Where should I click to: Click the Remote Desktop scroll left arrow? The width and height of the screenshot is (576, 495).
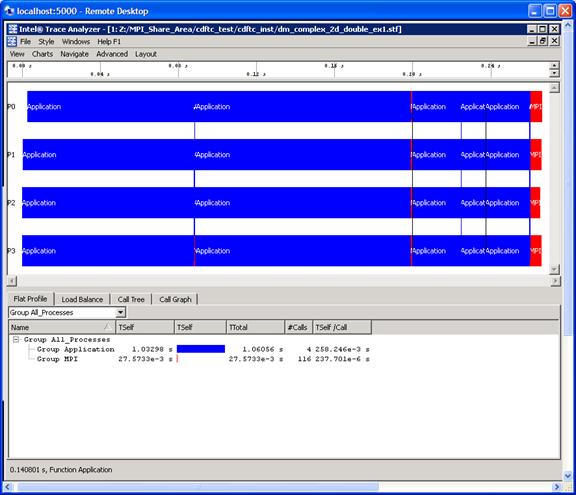[8, 487]
